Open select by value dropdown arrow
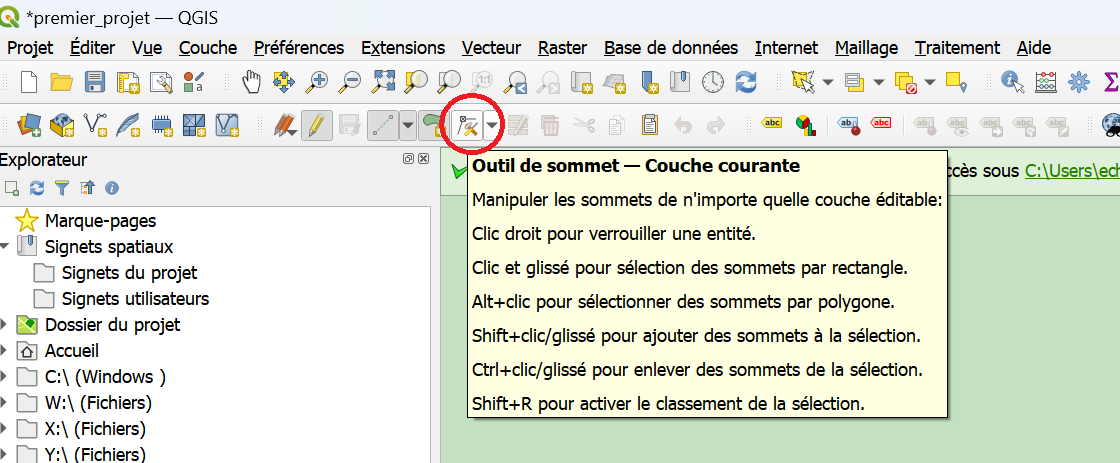Viewport: 1120px width, 463px height. [x=879, y=82]
